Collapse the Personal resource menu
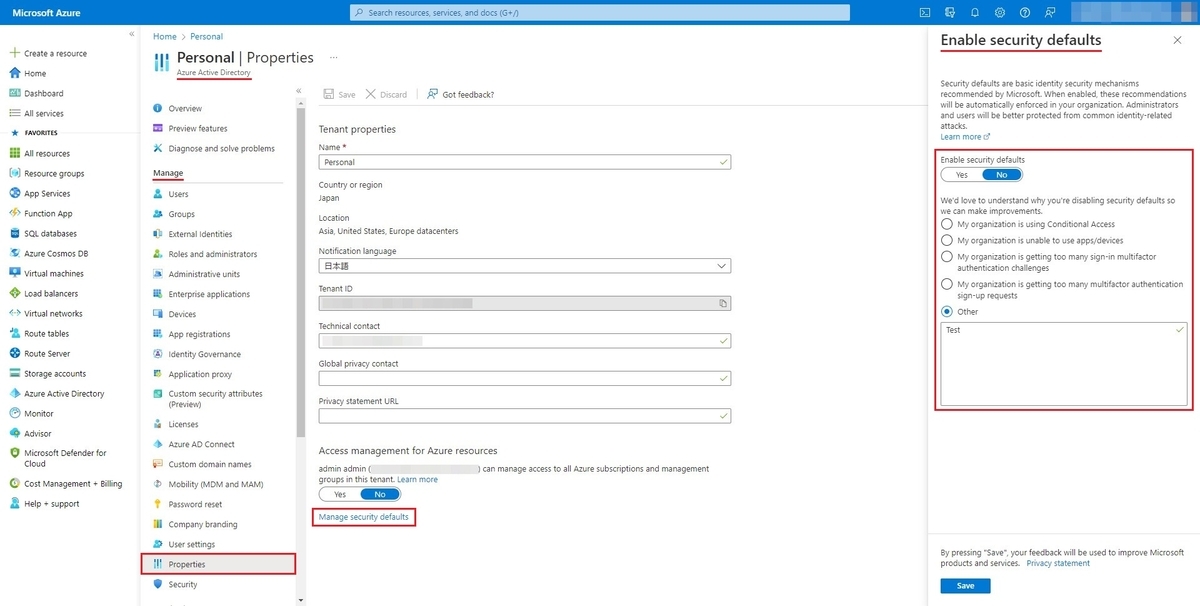Image resolution: width=1200 pixels, height=606 pixels. tap(299, 91)
